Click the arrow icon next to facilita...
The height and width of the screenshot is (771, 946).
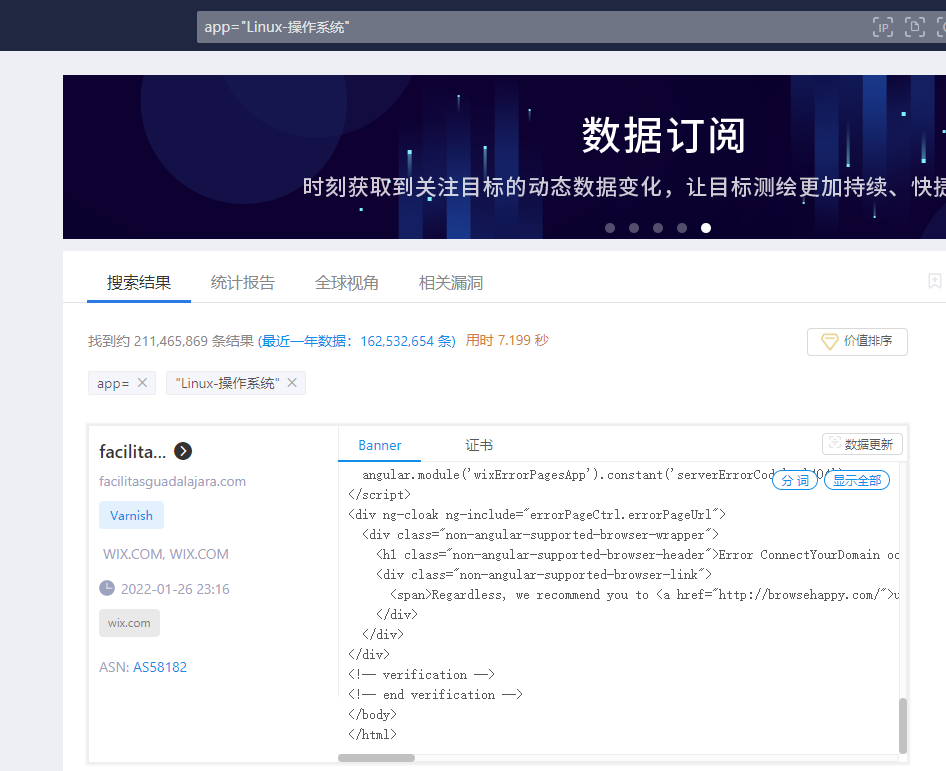click(183, 451)
